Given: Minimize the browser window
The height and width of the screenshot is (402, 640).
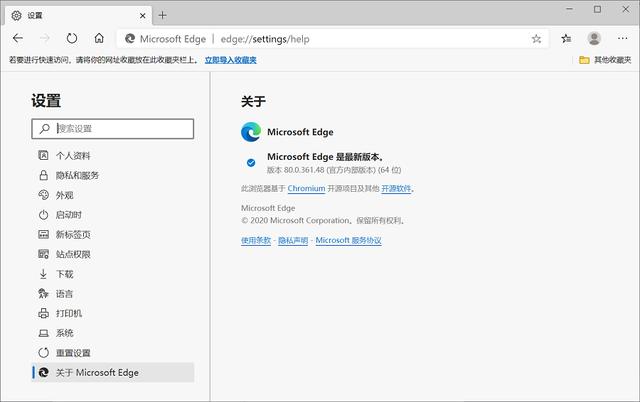Looking at the screenshot, I should click(569, 9).
